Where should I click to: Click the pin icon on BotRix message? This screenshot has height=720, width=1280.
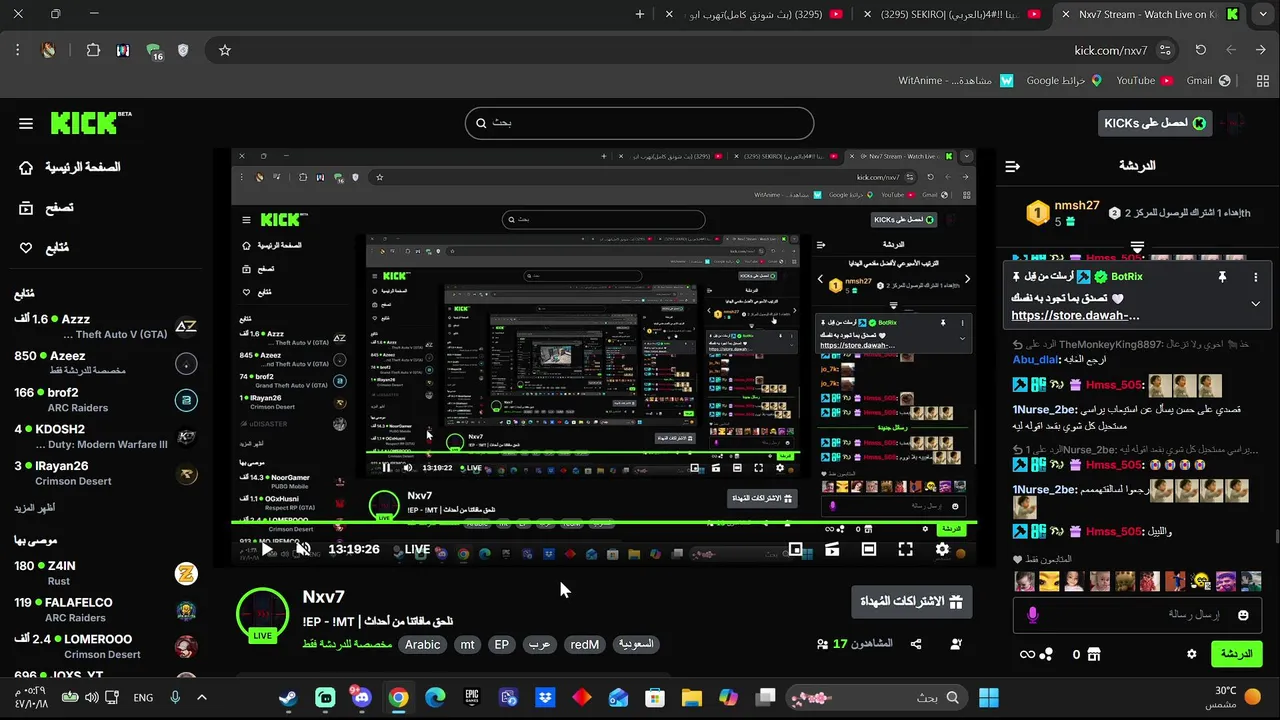1222,277
